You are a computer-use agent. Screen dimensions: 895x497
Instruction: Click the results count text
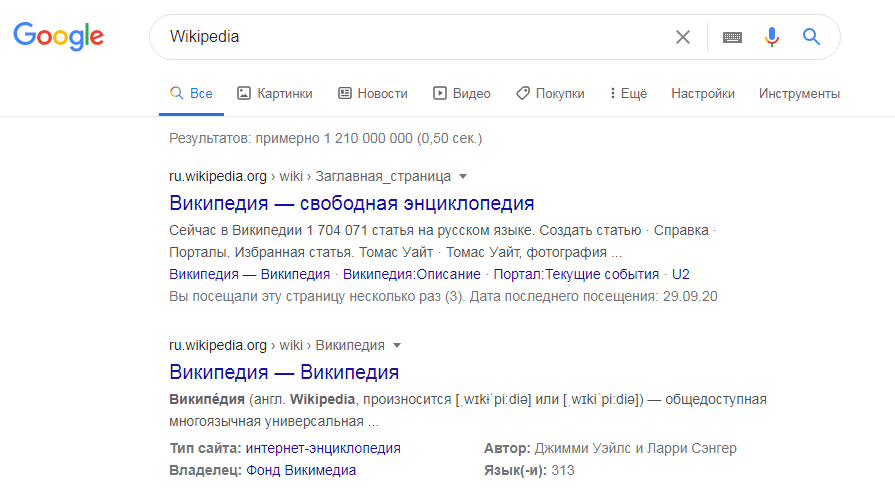point(325,139)
